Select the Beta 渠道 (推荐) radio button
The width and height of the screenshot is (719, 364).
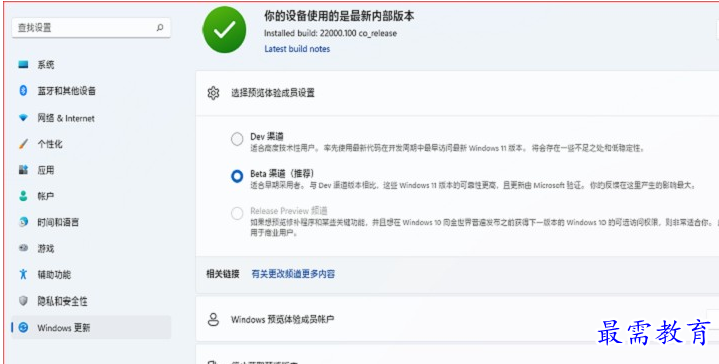click(x=237, y=176)
